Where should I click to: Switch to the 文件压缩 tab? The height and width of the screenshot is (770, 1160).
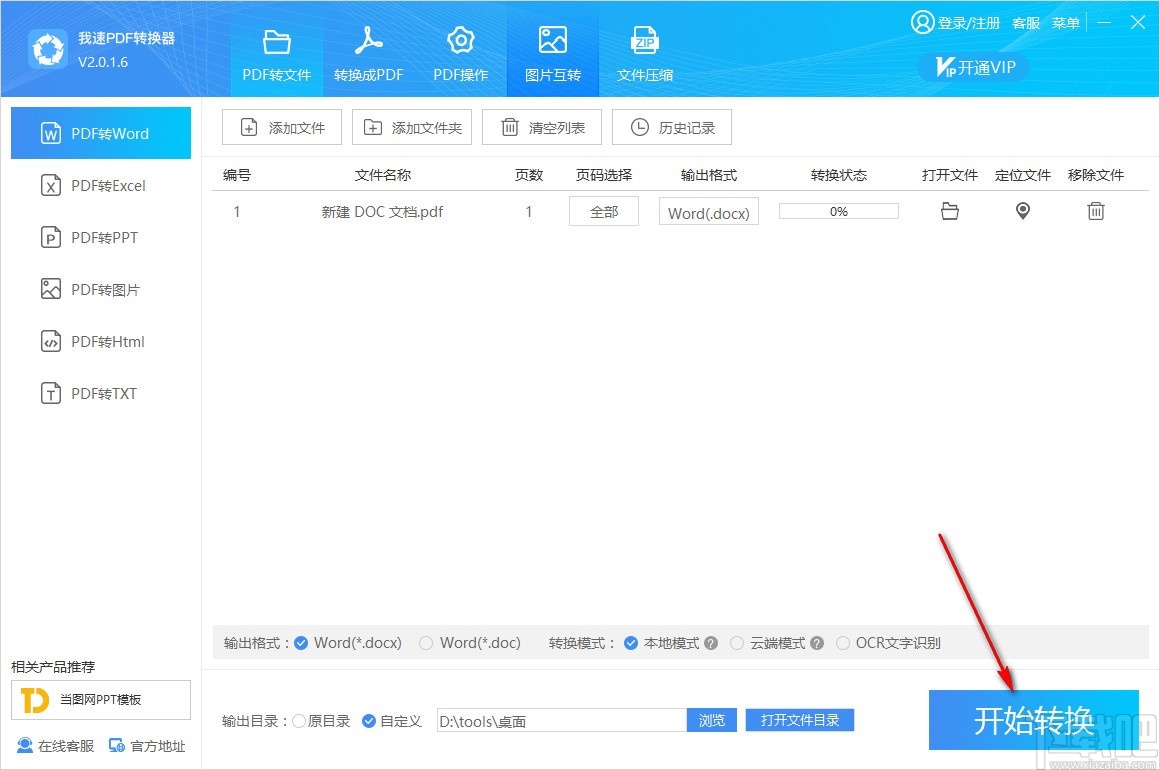pyautogui.click(x=645, y=50)
